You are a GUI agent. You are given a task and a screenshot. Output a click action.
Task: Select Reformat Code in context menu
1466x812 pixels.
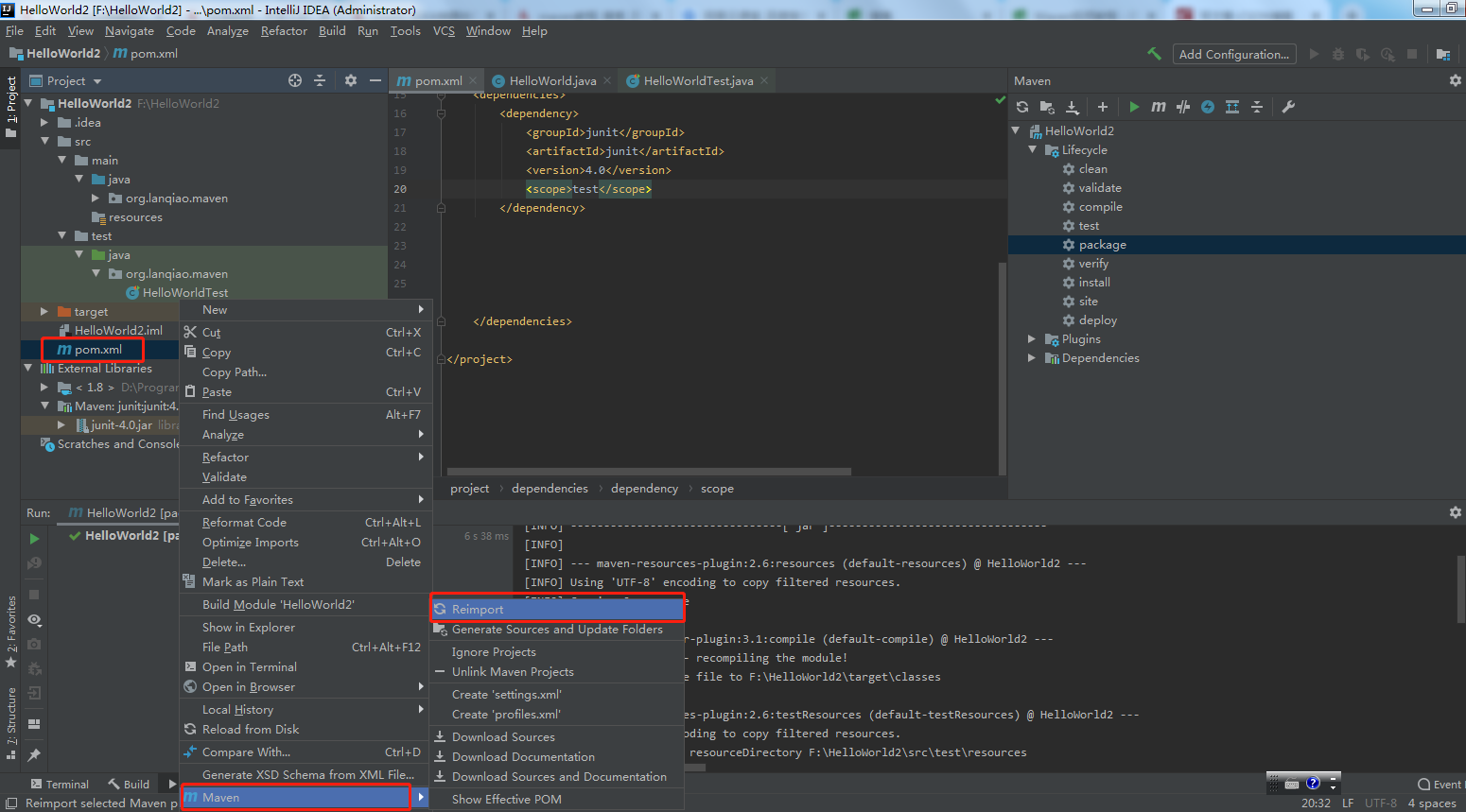(x=305, y=522)
